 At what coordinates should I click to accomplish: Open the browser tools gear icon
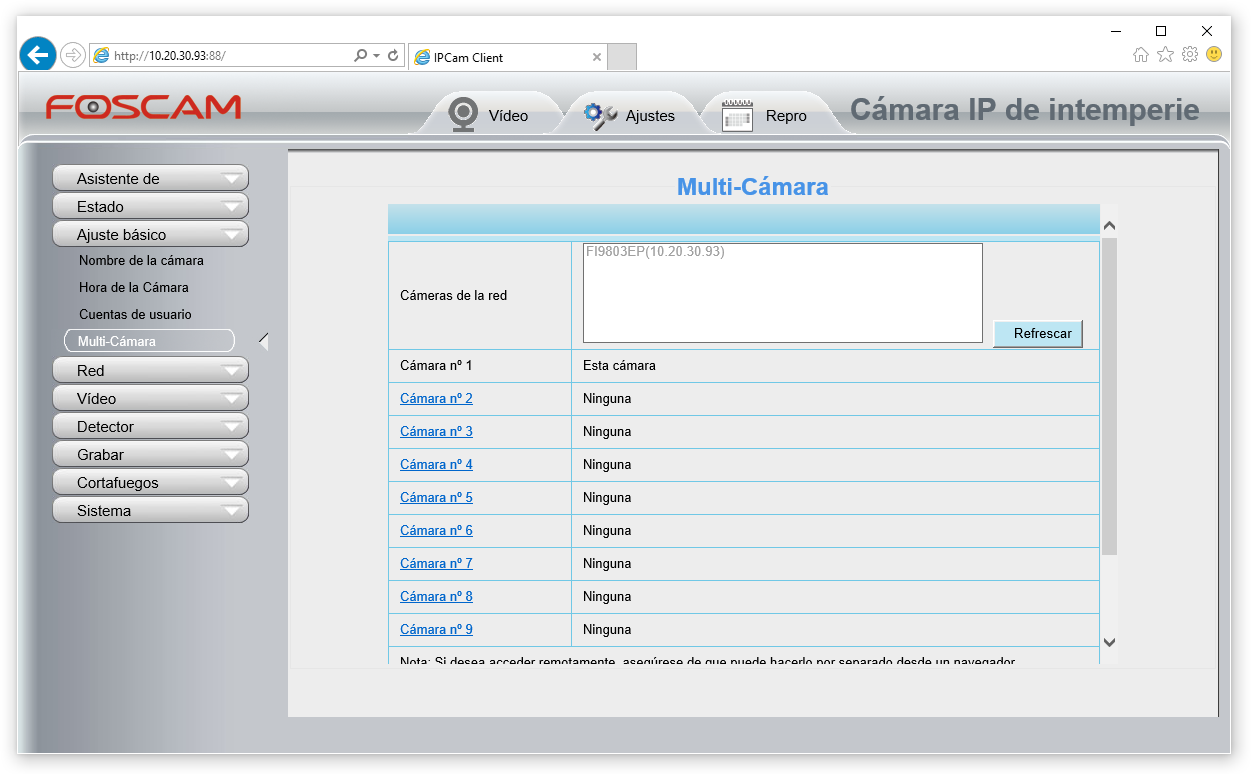(1190, 55)
